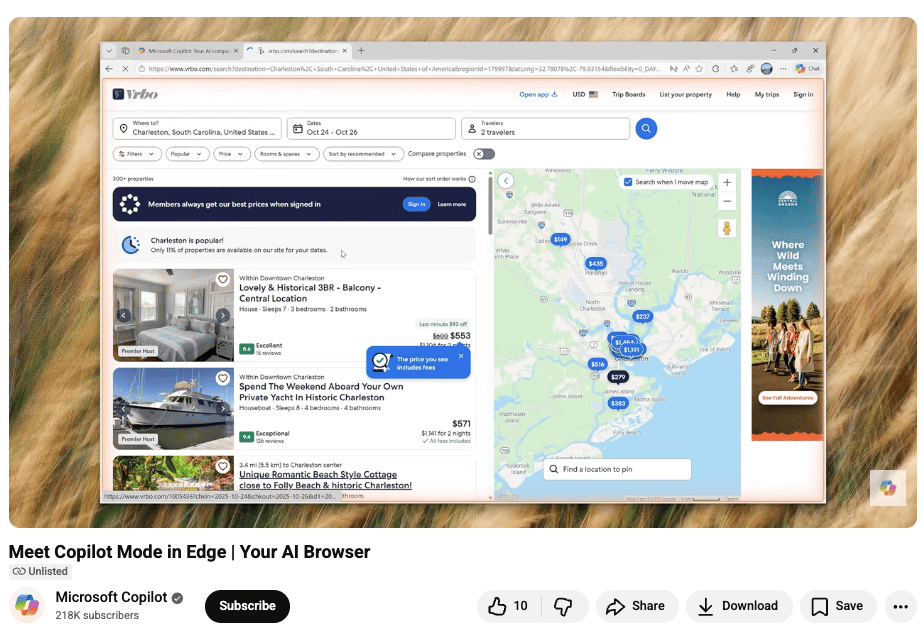Image resolution: width=924 pixels, height=633 pixels.
Task: Expand the Popular filter dropdown
Action: click(x=187, y=154)
